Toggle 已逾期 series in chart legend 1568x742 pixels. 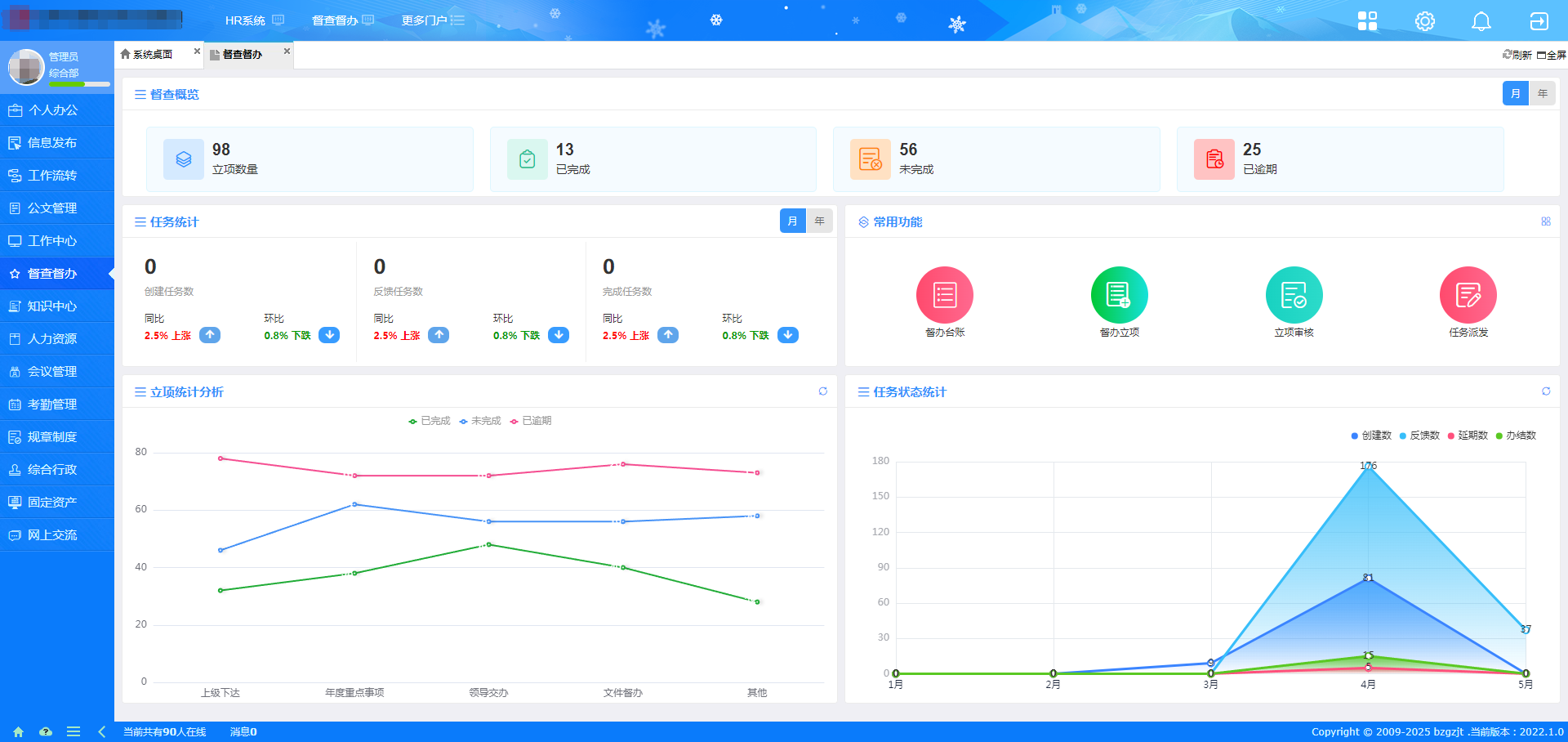531,421
